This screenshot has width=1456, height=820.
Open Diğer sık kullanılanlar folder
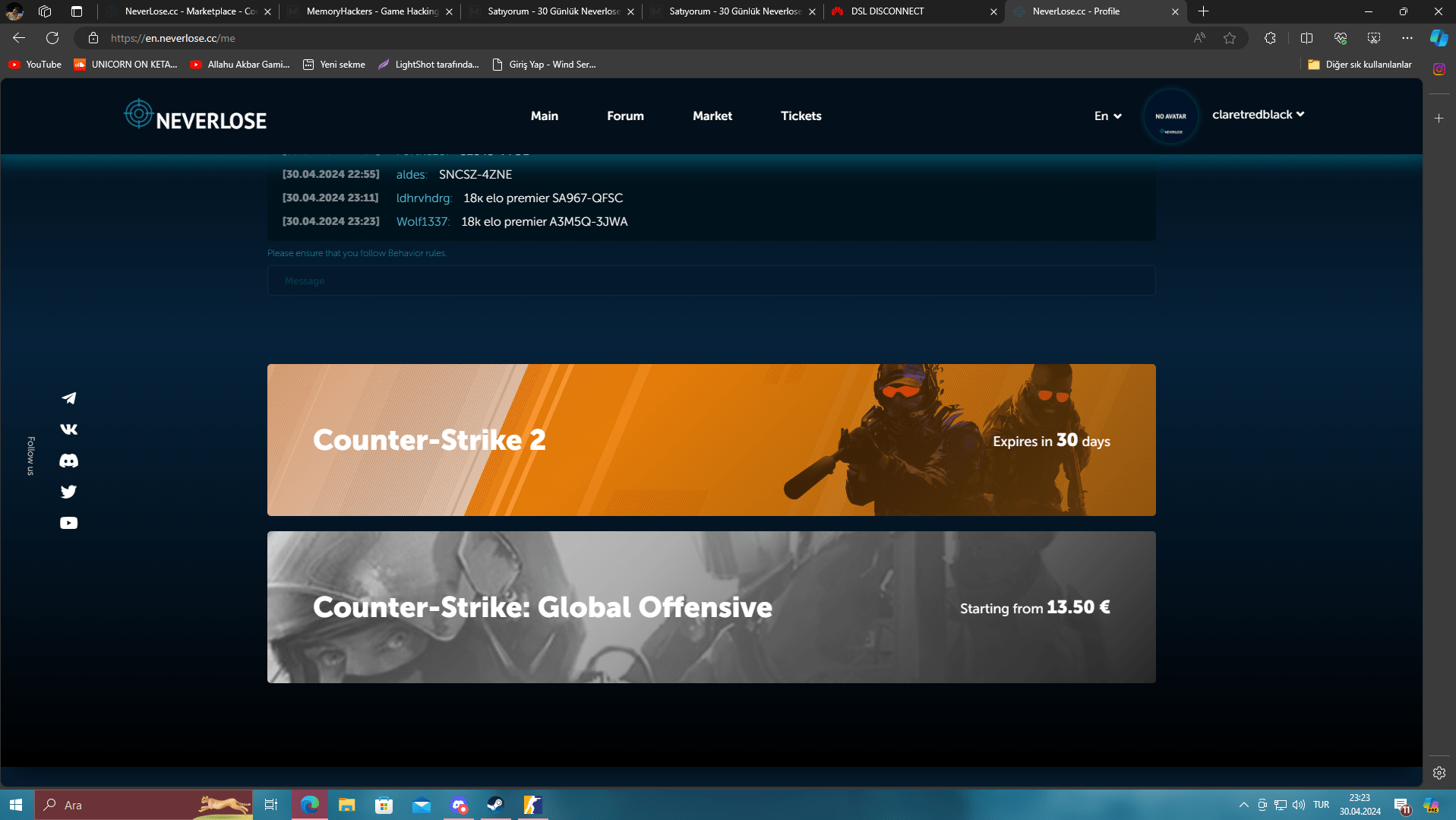click(x=1360, y=65)
